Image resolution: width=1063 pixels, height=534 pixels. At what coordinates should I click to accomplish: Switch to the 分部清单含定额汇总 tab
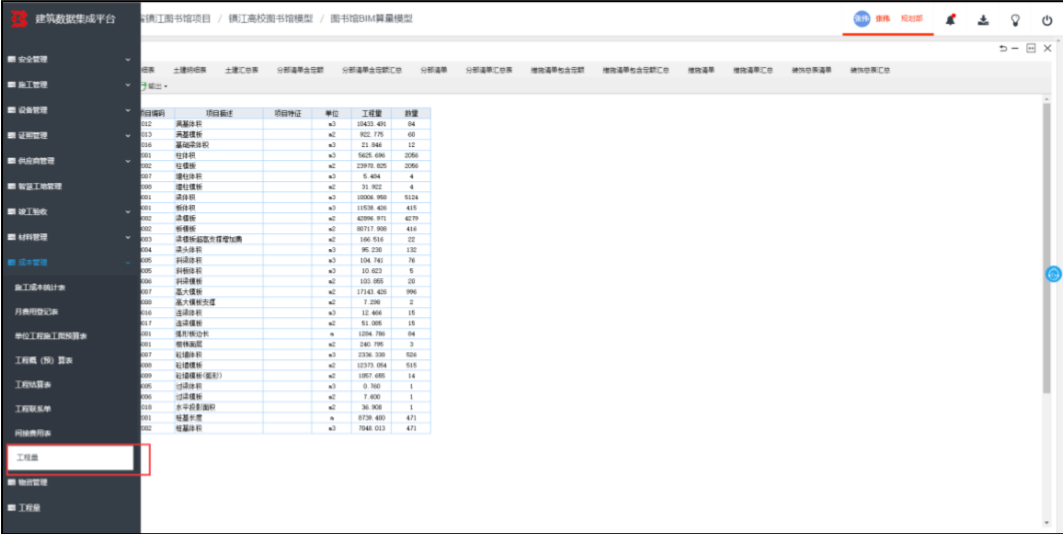tap(372, 70)
